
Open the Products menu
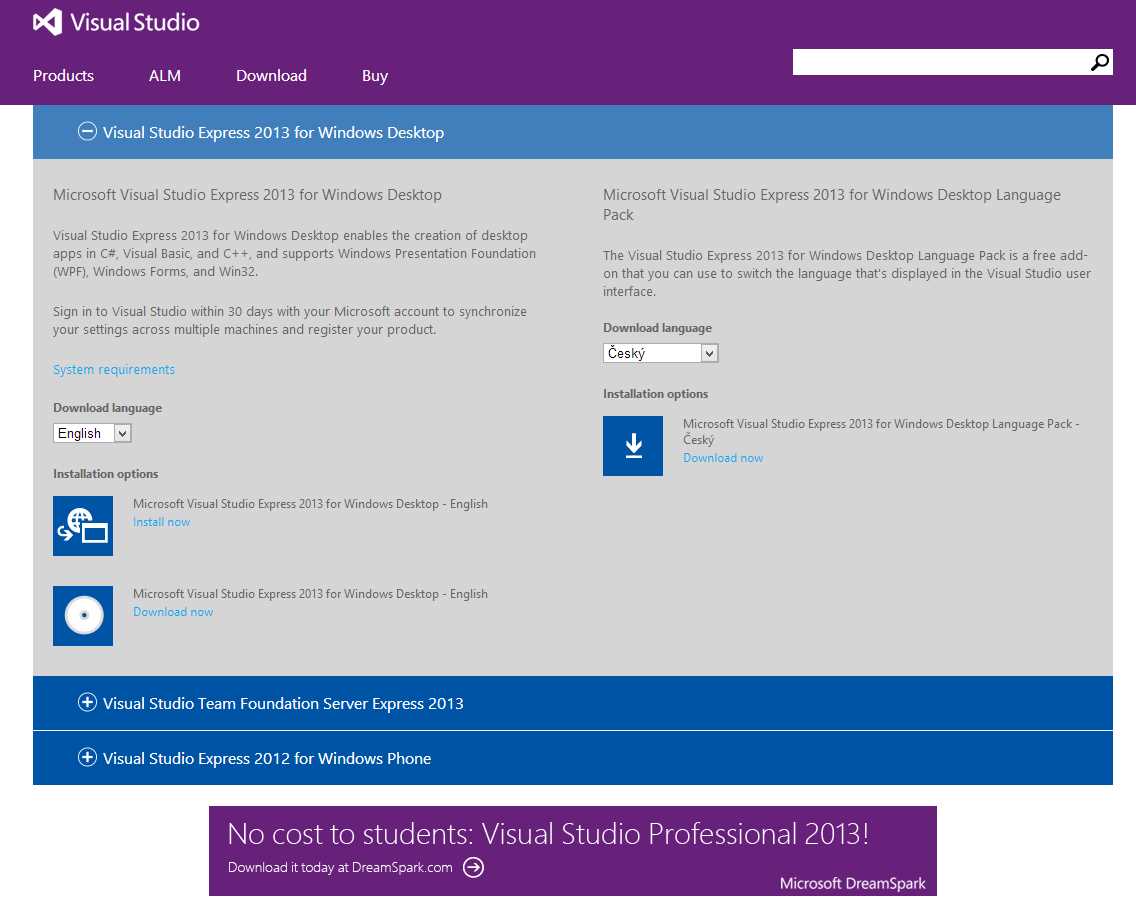pyautogui.click(x=63, y=75)
